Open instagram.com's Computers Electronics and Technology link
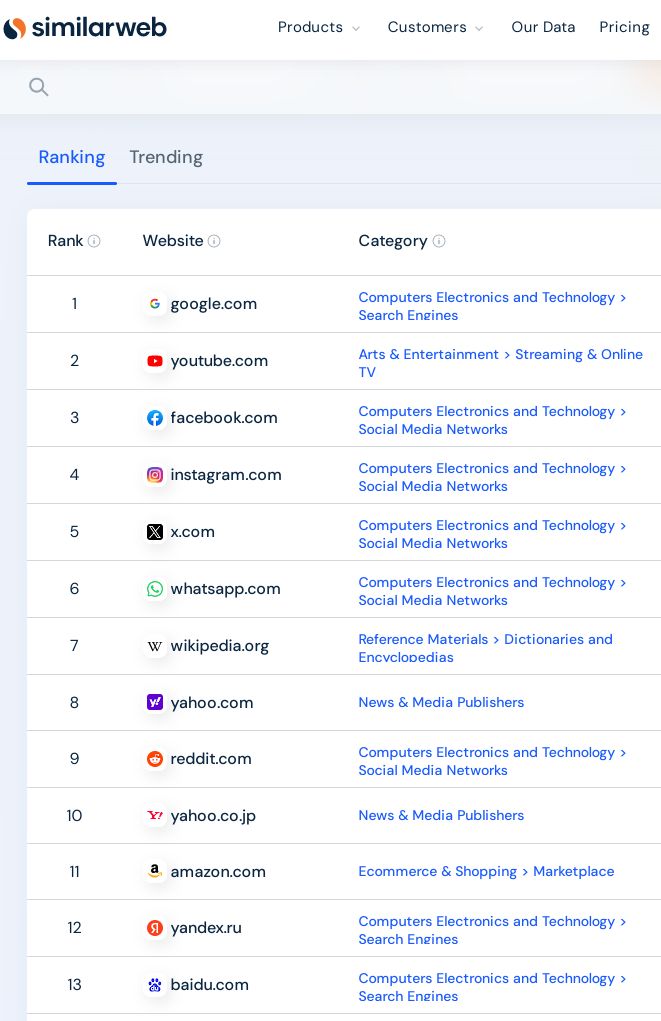 click(x=486, y=468)
